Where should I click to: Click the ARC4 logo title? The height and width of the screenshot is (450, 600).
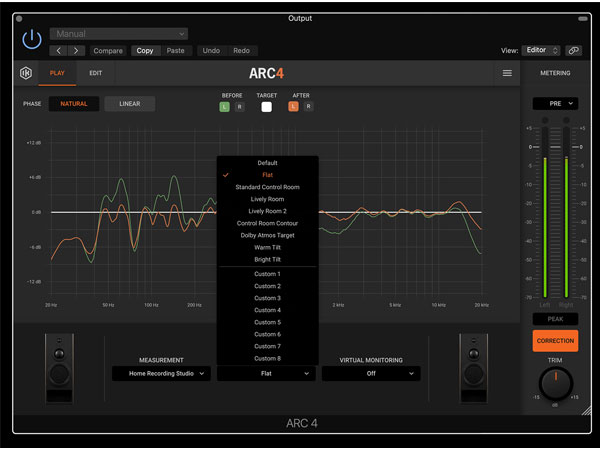tap(266, 73)
